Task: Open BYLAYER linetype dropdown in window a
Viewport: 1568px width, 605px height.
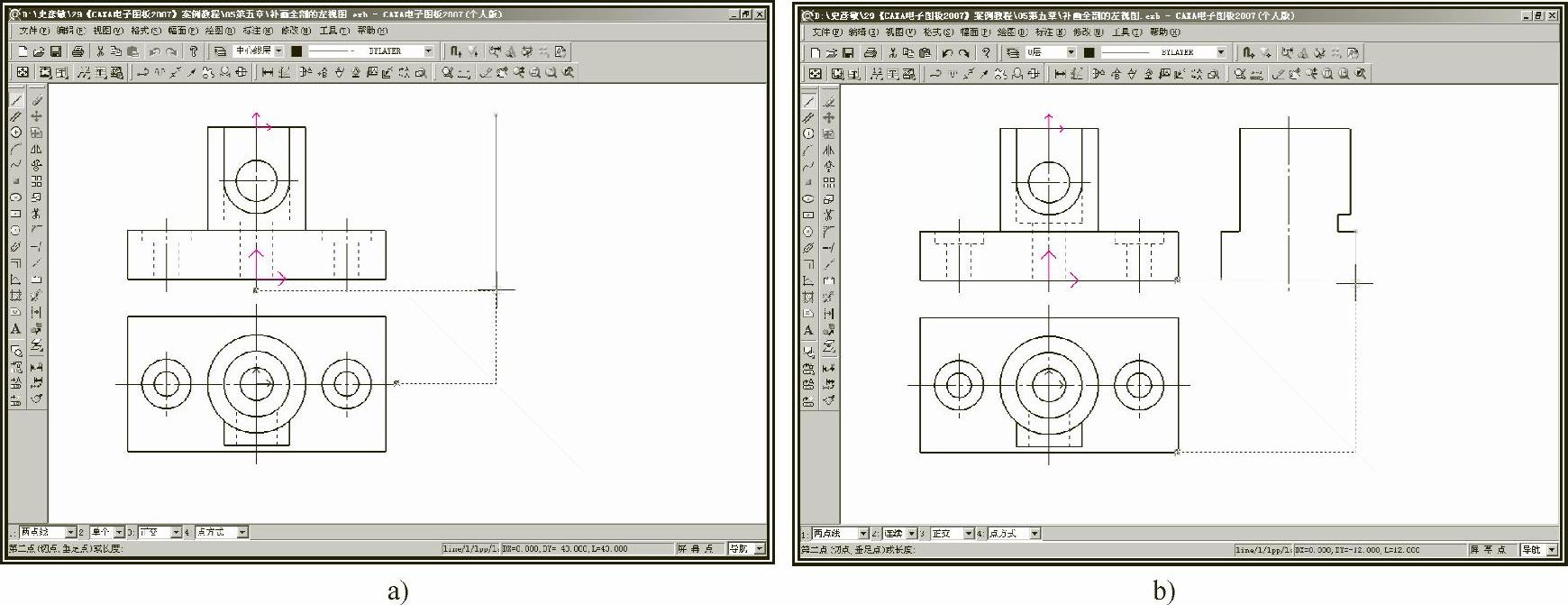Action: click(370, 51)
